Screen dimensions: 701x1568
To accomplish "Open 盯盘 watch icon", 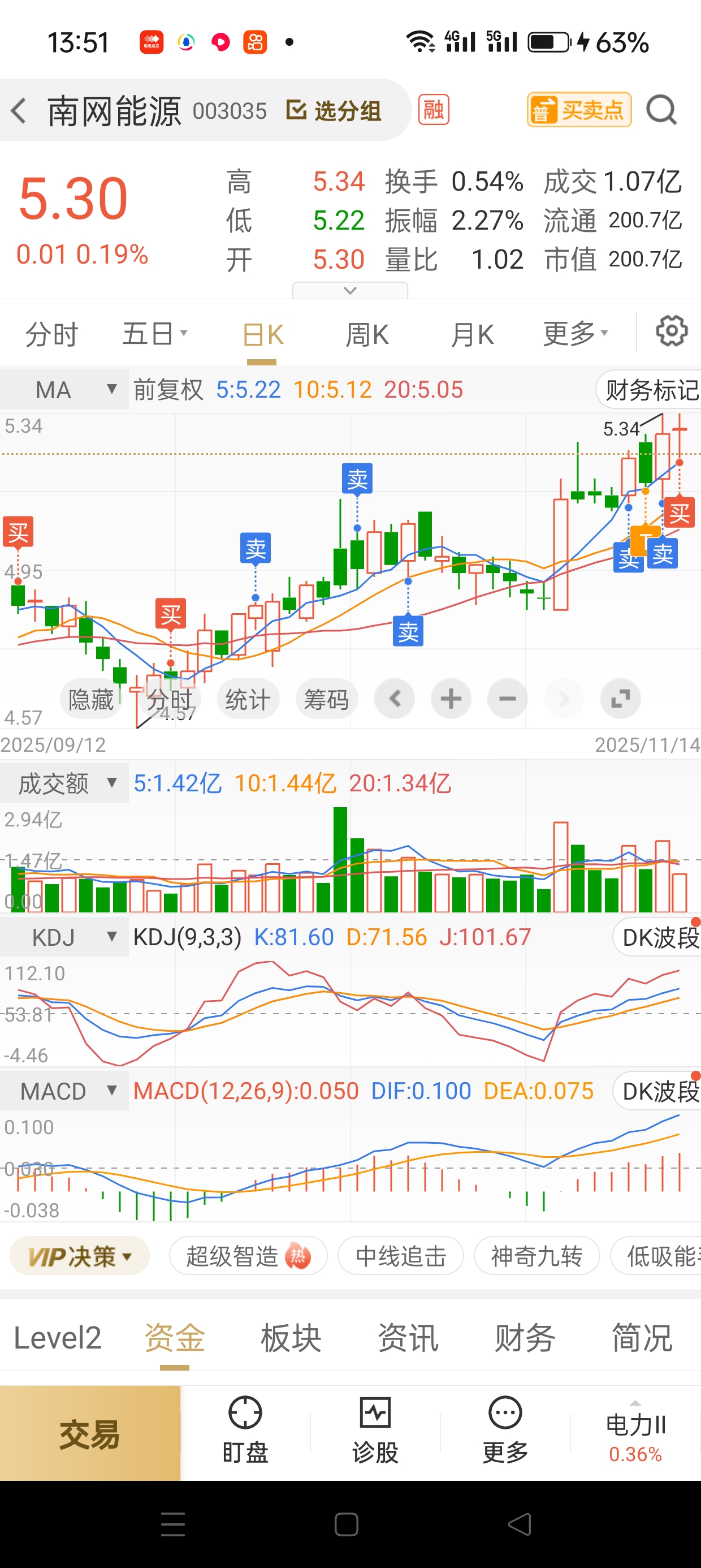I will point(245,1431).
